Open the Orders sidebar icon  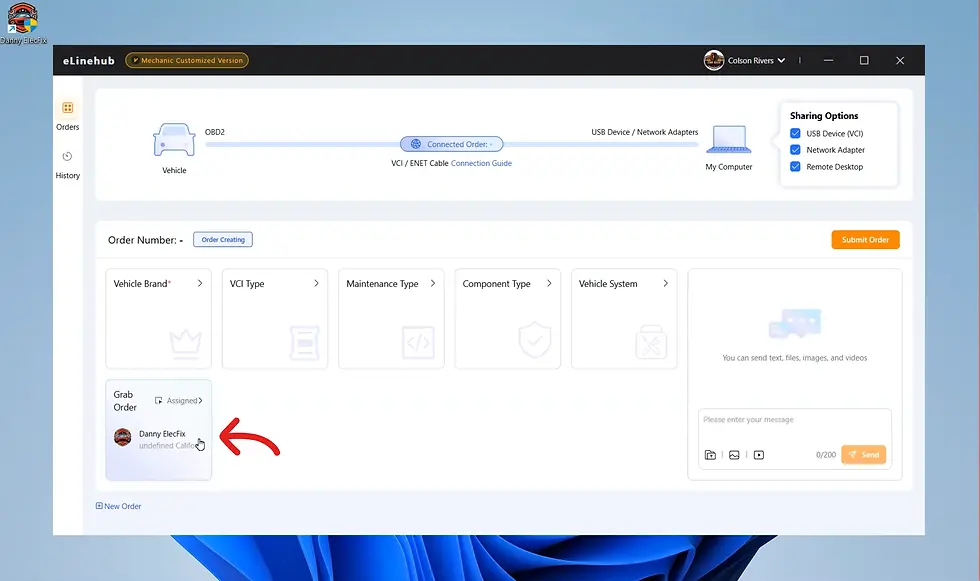coord(68,108)
